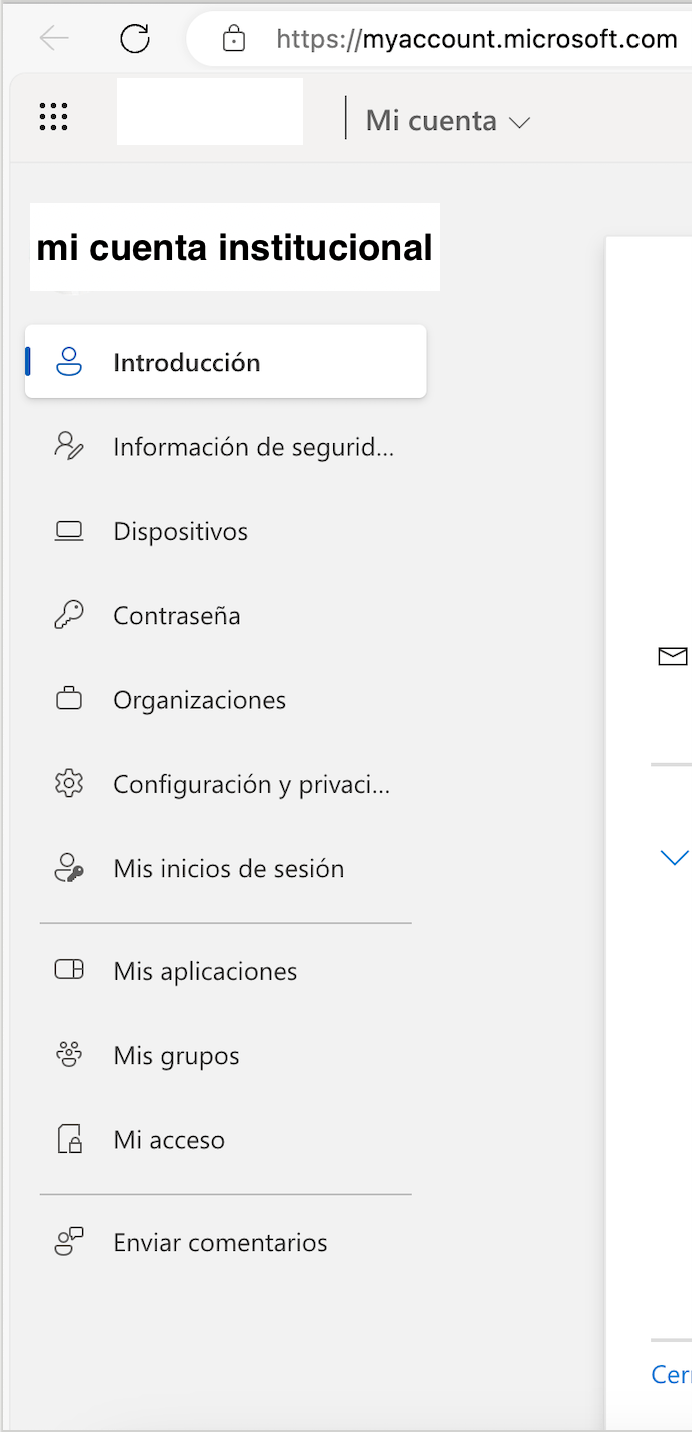Image resolution: width=692 pixels, height=1432 pixels.
Task: Select the Dispositivos laptop icon
Action: click(x=68, y=531)
